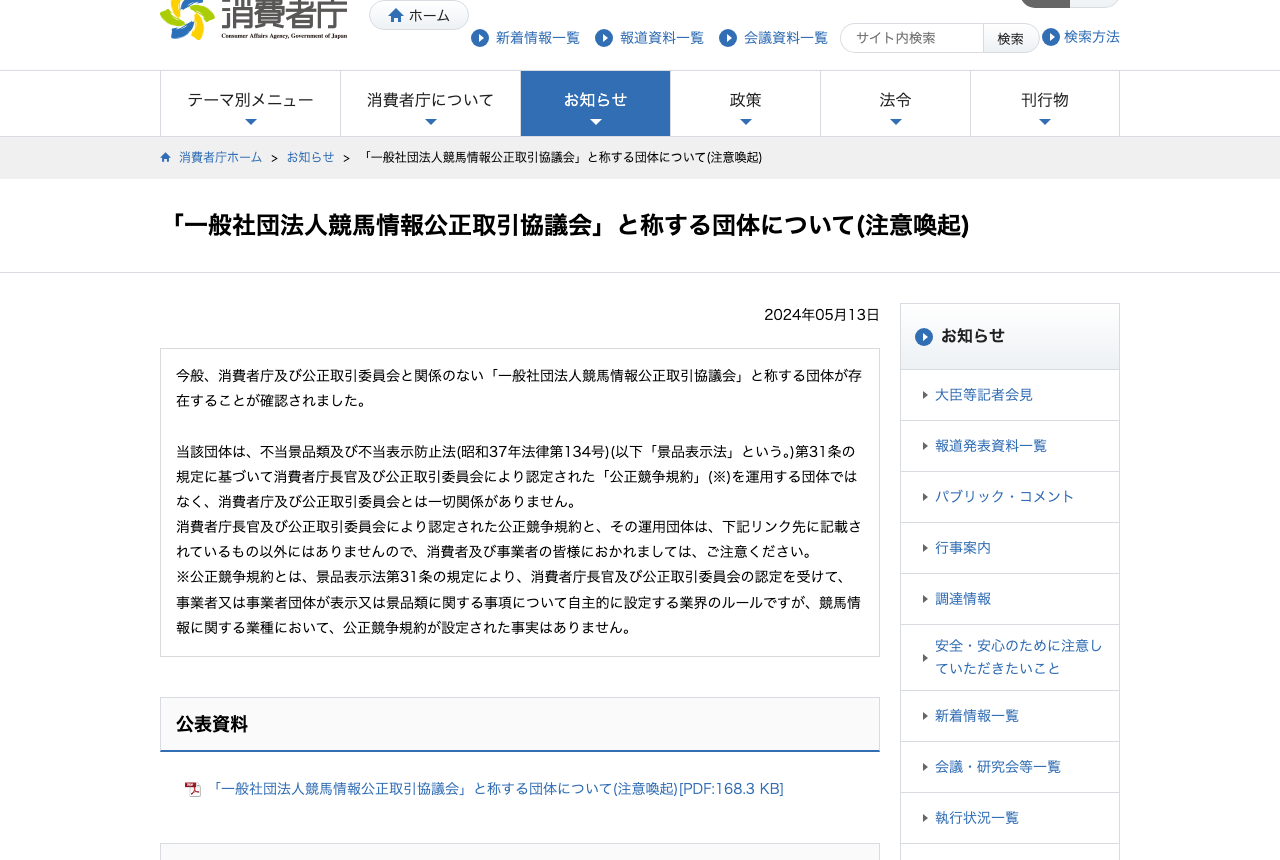Click 消費者庁ホーム in the breadcrumb
Viewport: 1280px width, 860px height.
coord(220,157)
